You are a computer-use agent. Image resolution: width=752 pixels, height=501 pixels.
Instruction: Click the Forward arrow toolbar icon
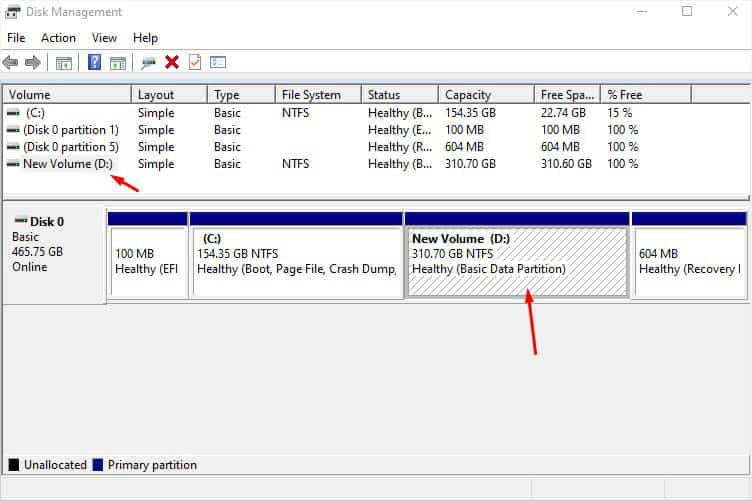[33, 62]
